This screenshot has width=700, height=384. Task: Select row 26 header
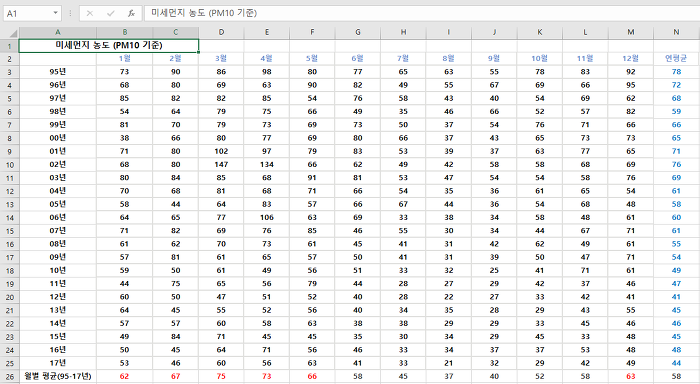click(9, 377)
